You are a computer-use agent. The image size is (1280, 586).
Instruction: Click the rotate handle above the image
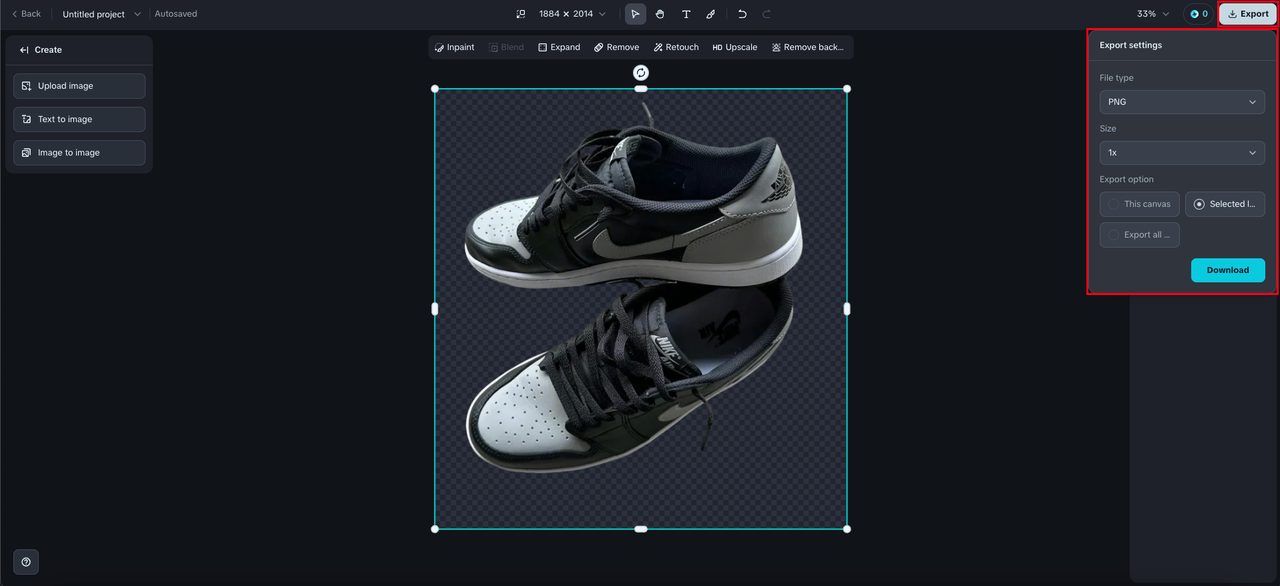point(641,73)
